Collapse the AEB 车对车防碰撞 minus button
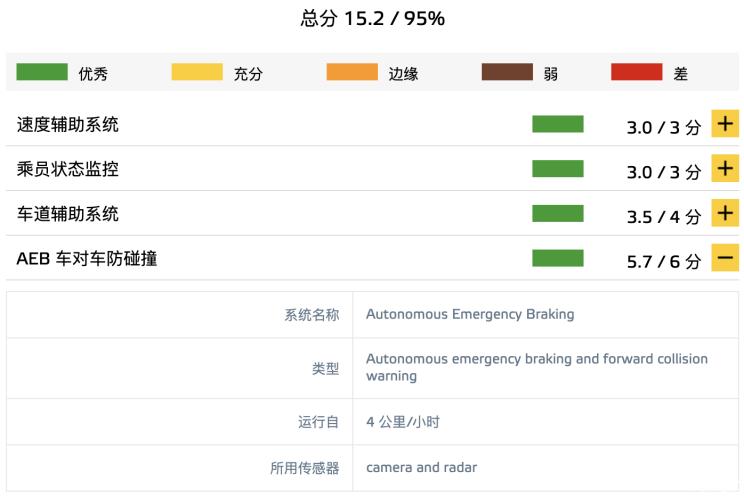This screenshot has width=744, height=497. 725,259
